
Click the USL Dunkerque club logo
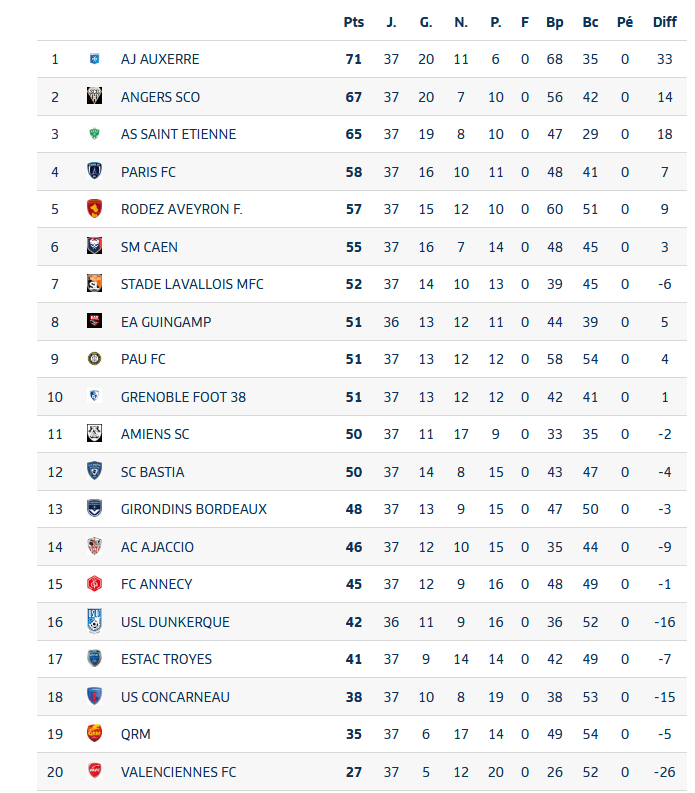coord(95,622)
